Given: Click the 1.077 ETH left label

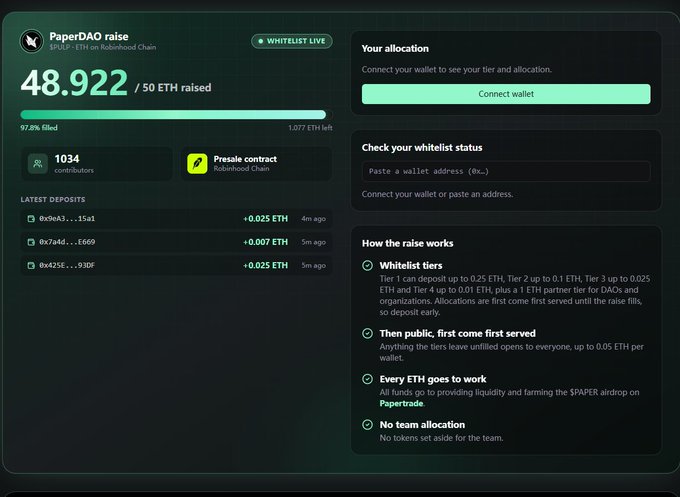Looking at the screenshot, I should [311, 128].
